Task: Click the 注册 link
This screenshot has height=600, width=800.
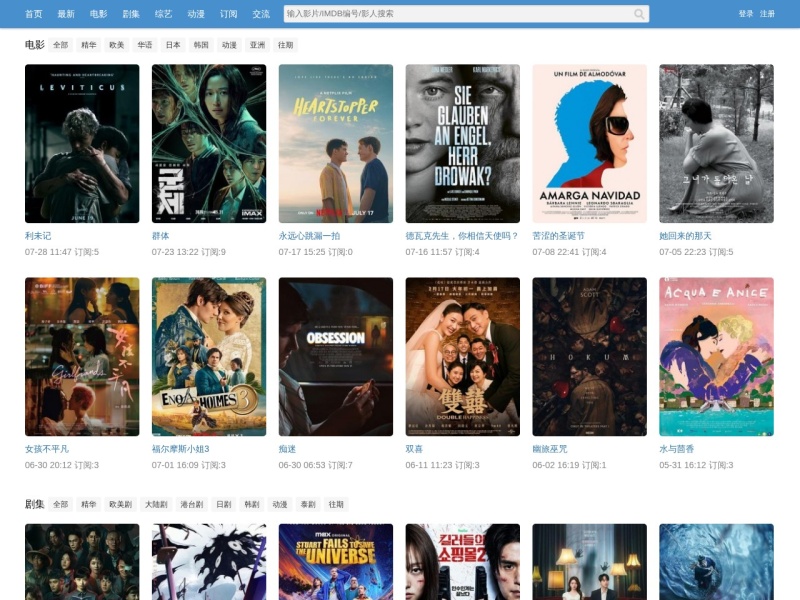Action: pos(767,14)
